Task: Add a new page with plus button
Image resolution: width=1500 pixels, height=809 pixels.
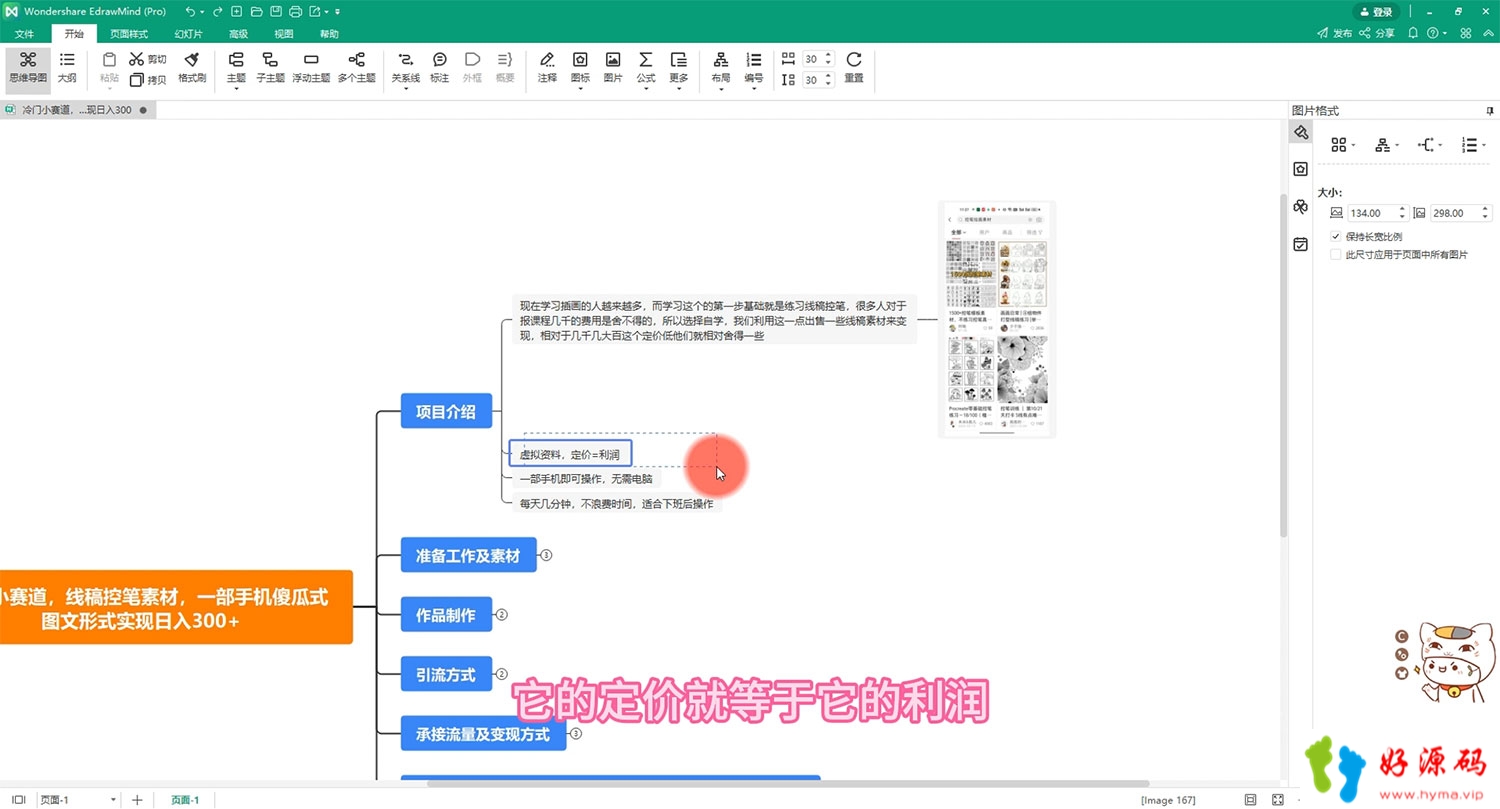Action: [x=137, y=800]
